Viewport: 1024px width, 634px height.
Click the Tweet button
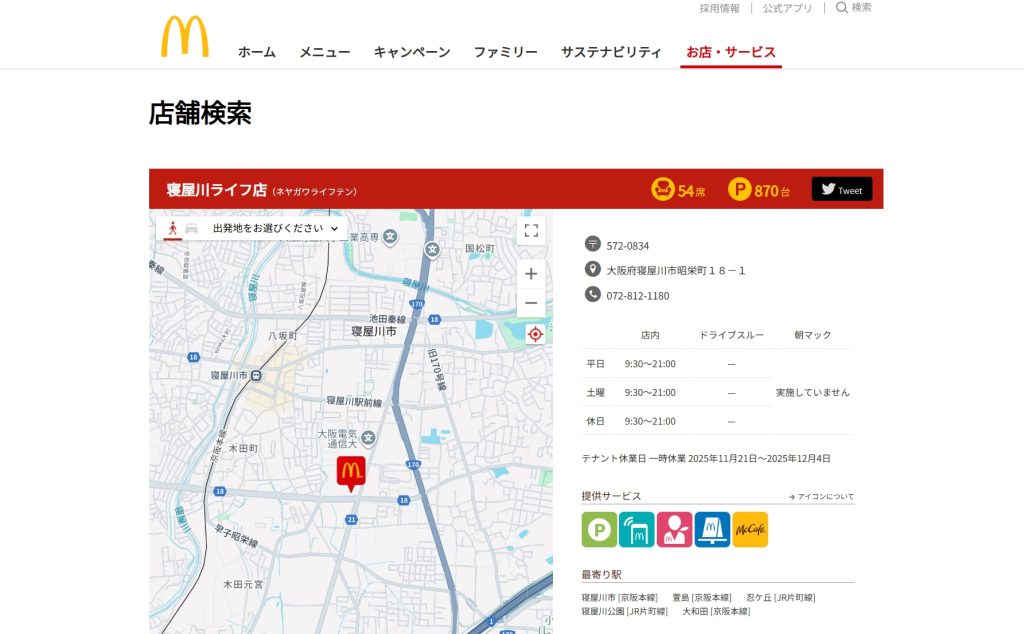click(x=841, y=189)
